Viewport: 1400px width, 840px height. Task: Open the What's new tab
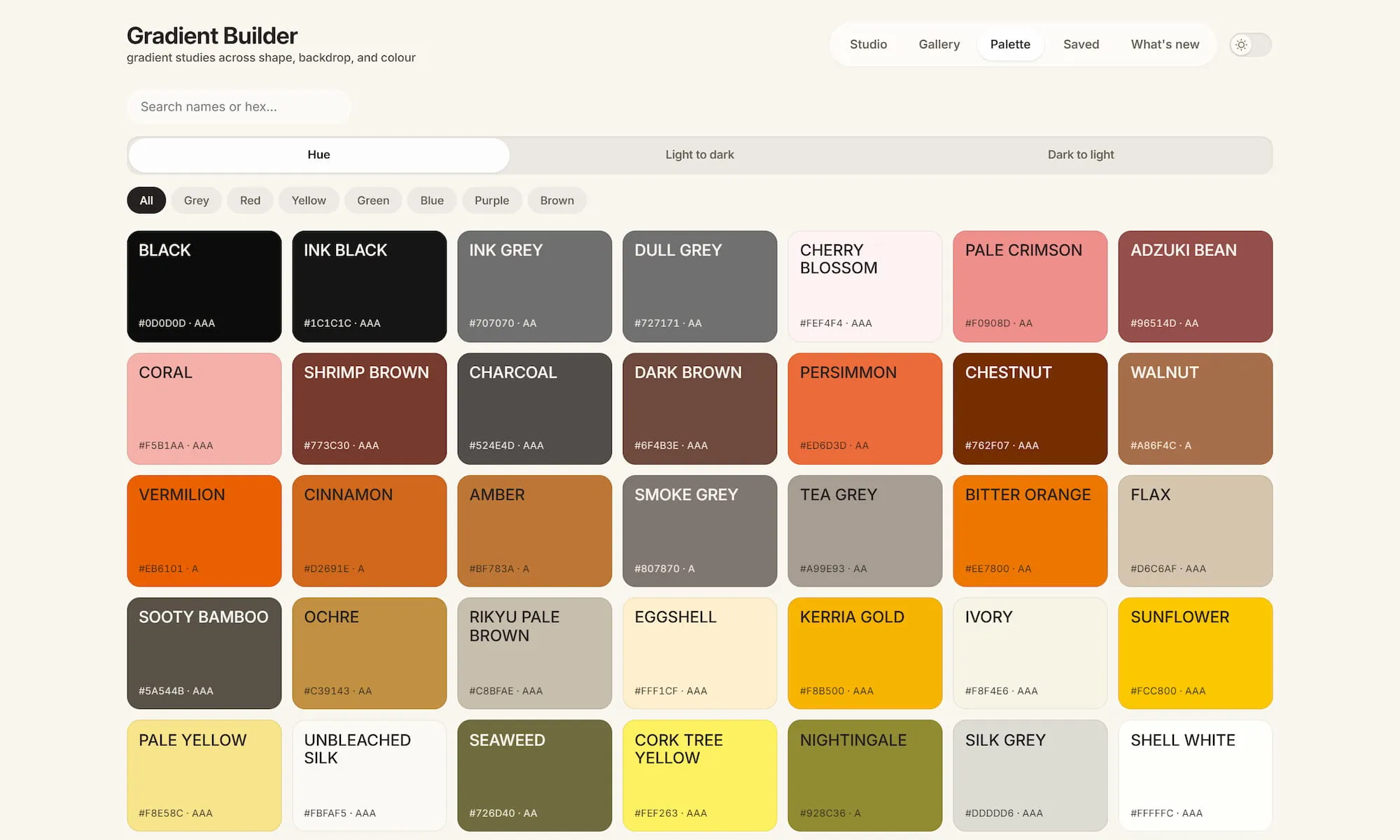[1165, 44]
